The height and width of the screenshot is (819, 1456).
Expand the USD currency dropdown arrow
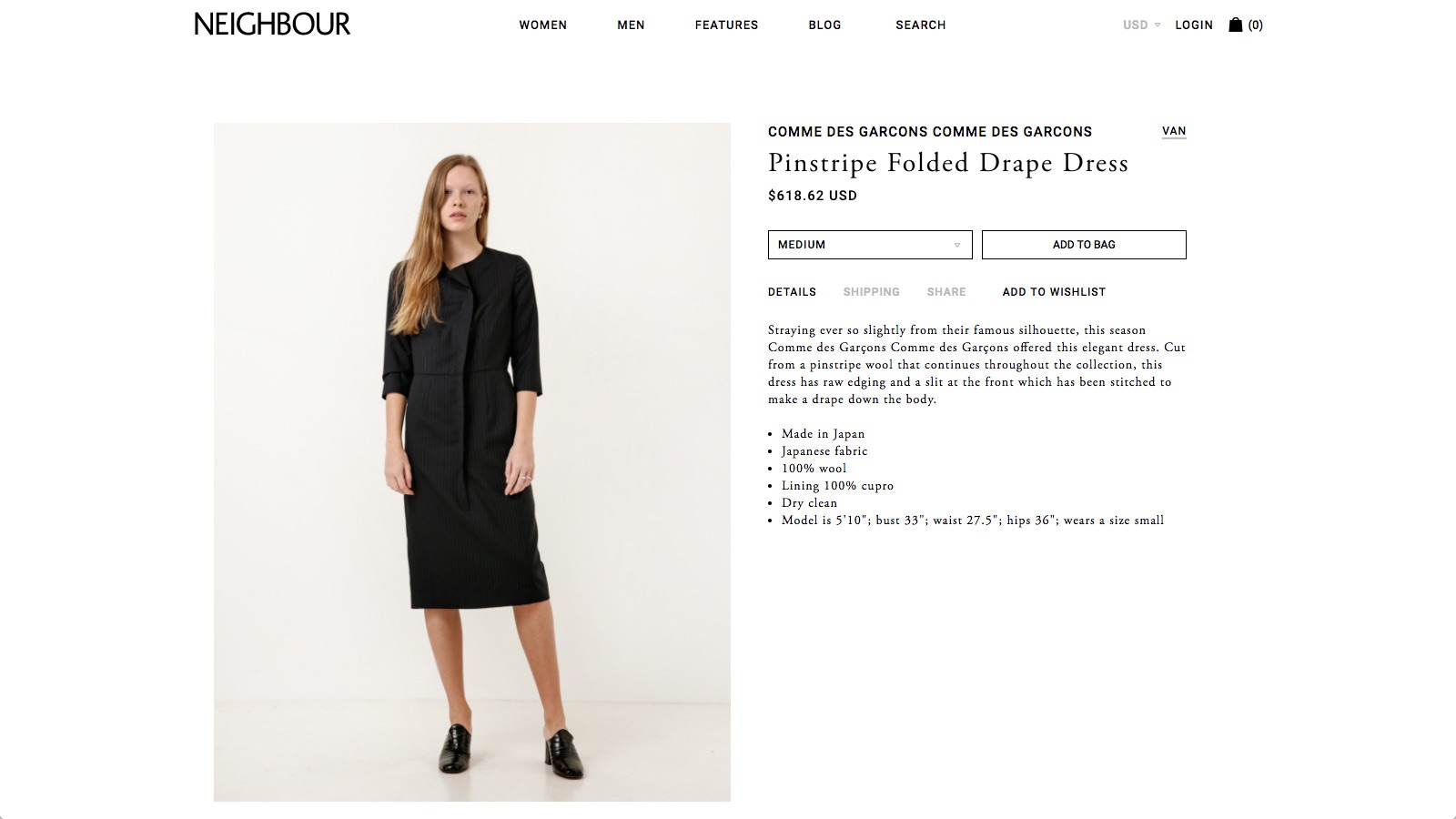pos(1158,25)
